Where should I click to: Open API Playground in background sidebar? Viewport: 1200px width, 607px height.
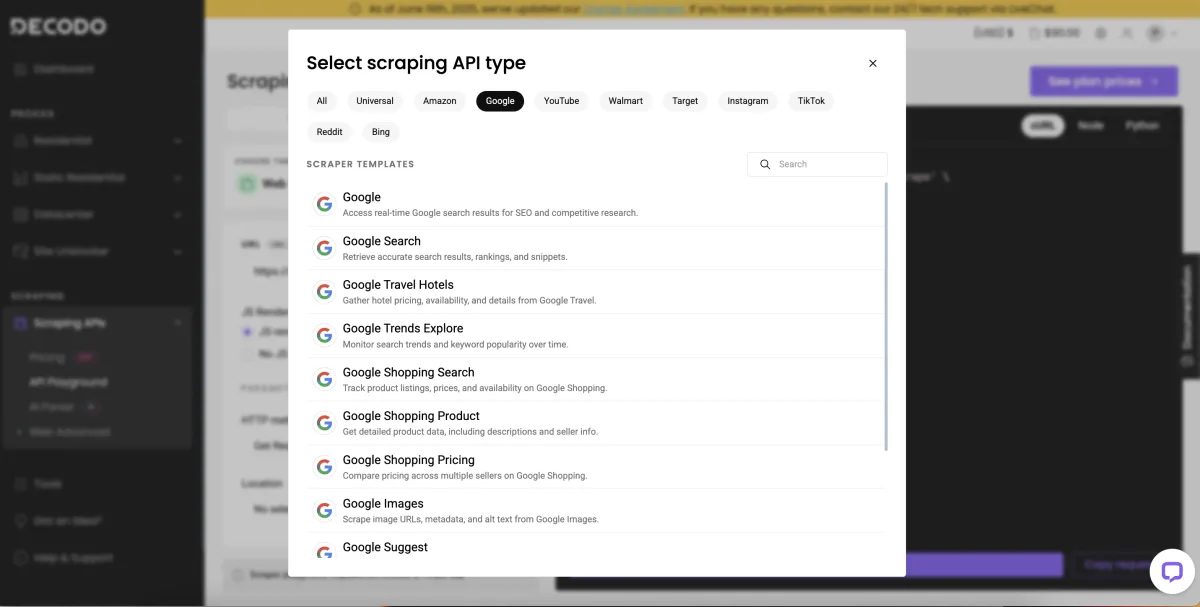coord(68,382)
